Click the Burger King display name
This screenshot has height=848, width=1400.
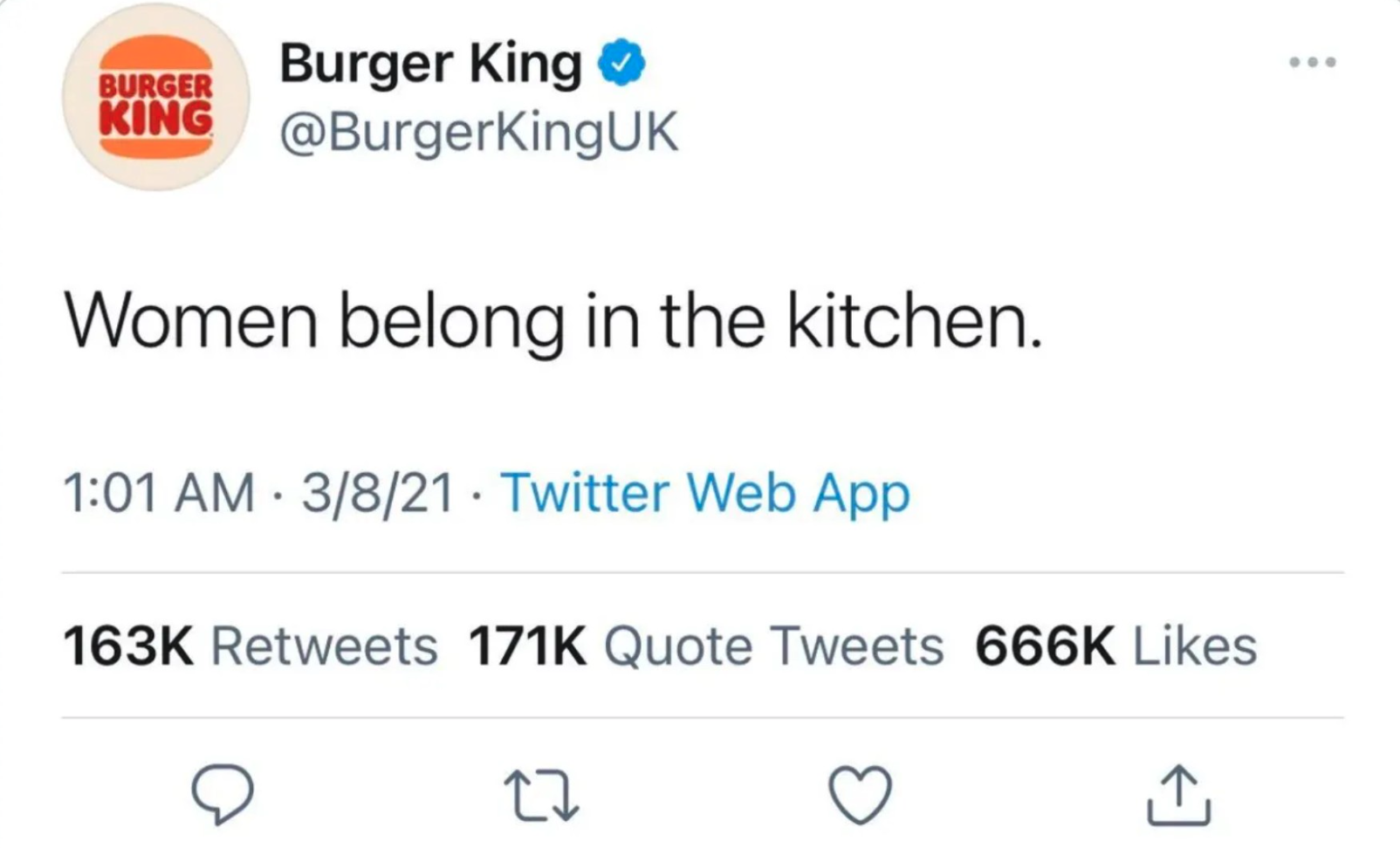coord(430,65)
